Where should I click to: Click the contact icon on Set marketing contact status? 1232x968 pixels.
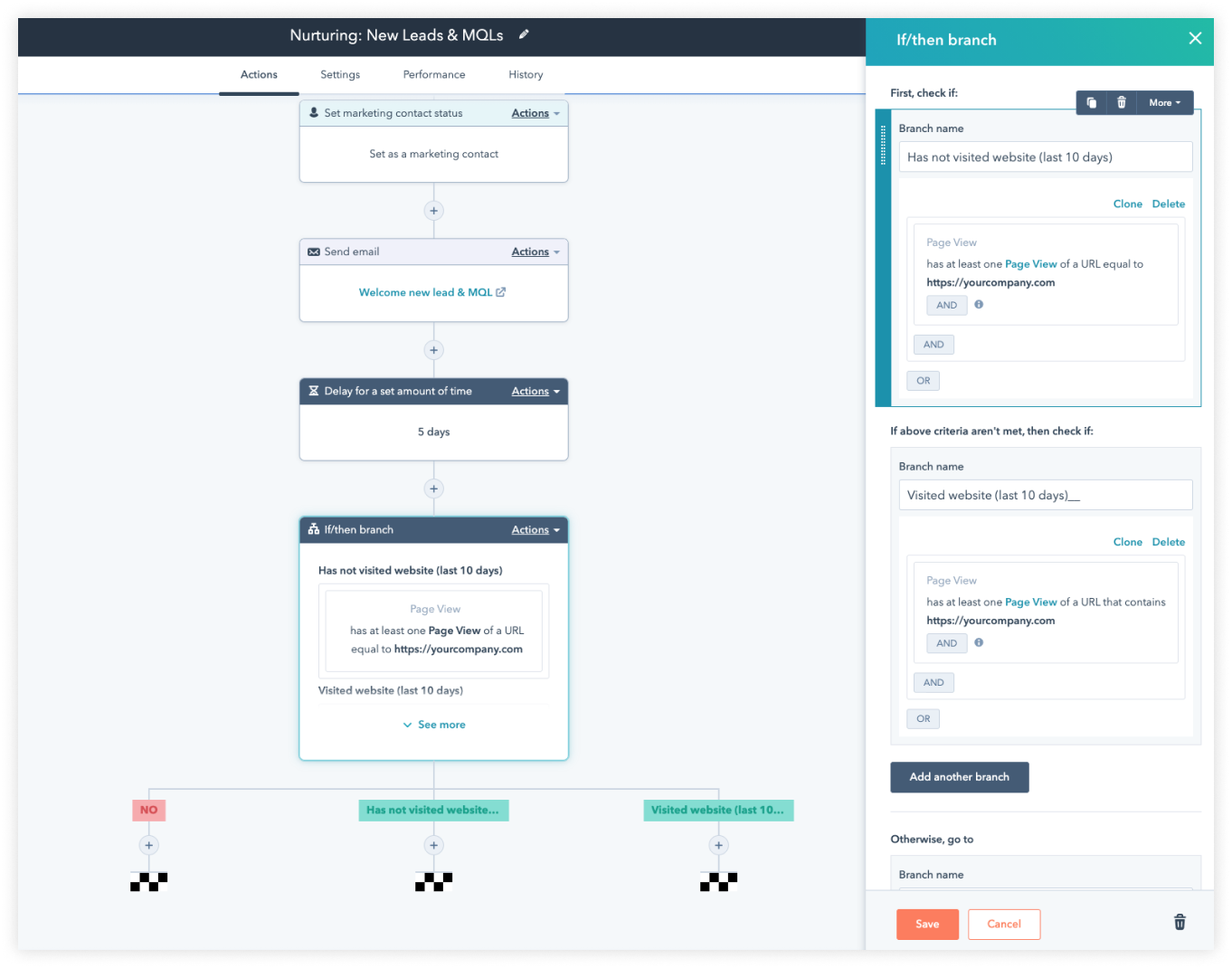click(x=314, y=112)
